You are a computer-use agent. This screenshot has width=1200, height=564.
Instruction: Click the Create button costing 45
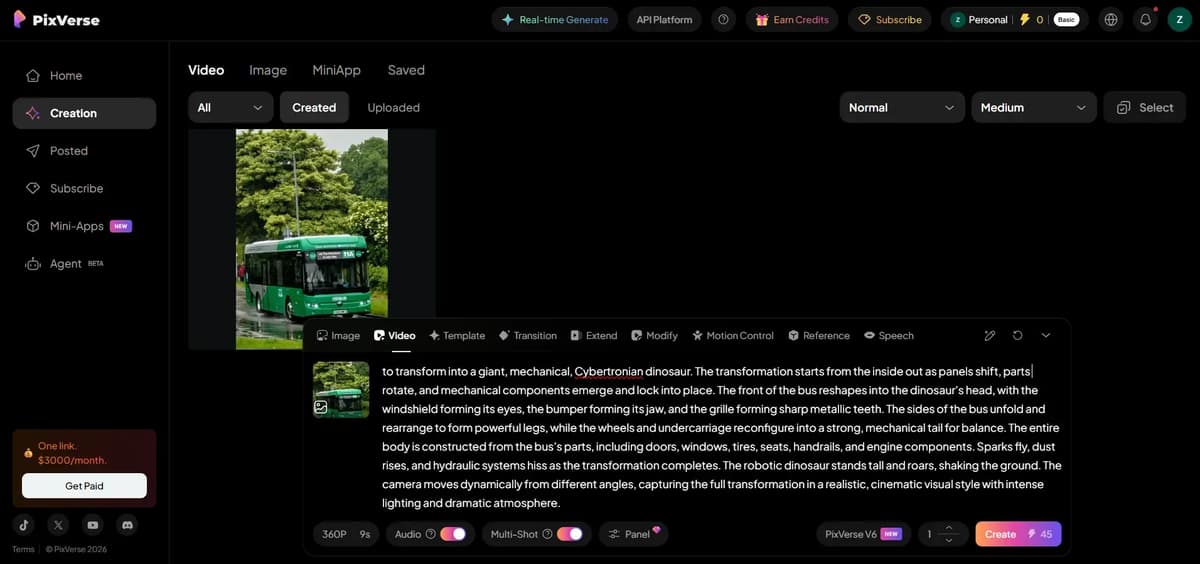[1018, 534]
